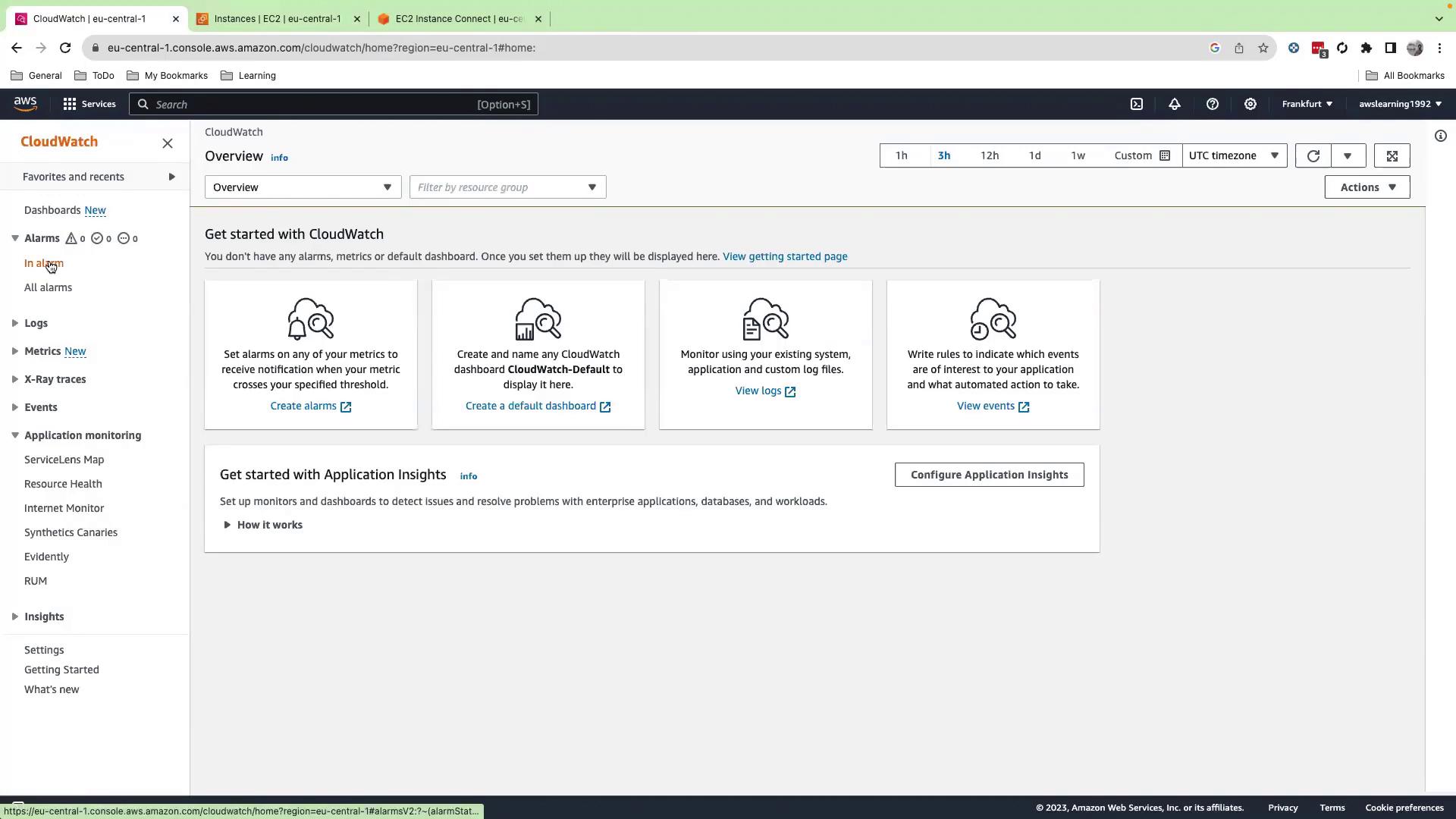This screenshot has height=819, width=1456.
Task: Open the notifications bell
Action: coord(1174,104)
